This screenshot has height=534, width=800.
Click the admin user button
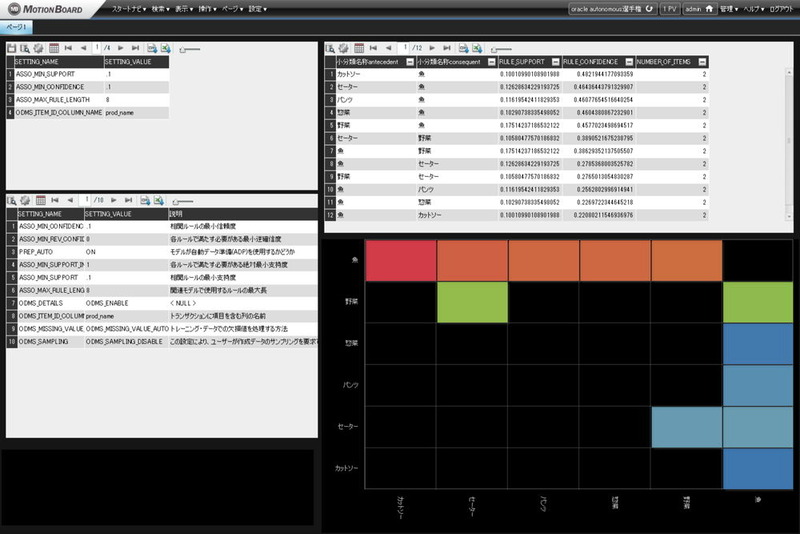[699, 9]
